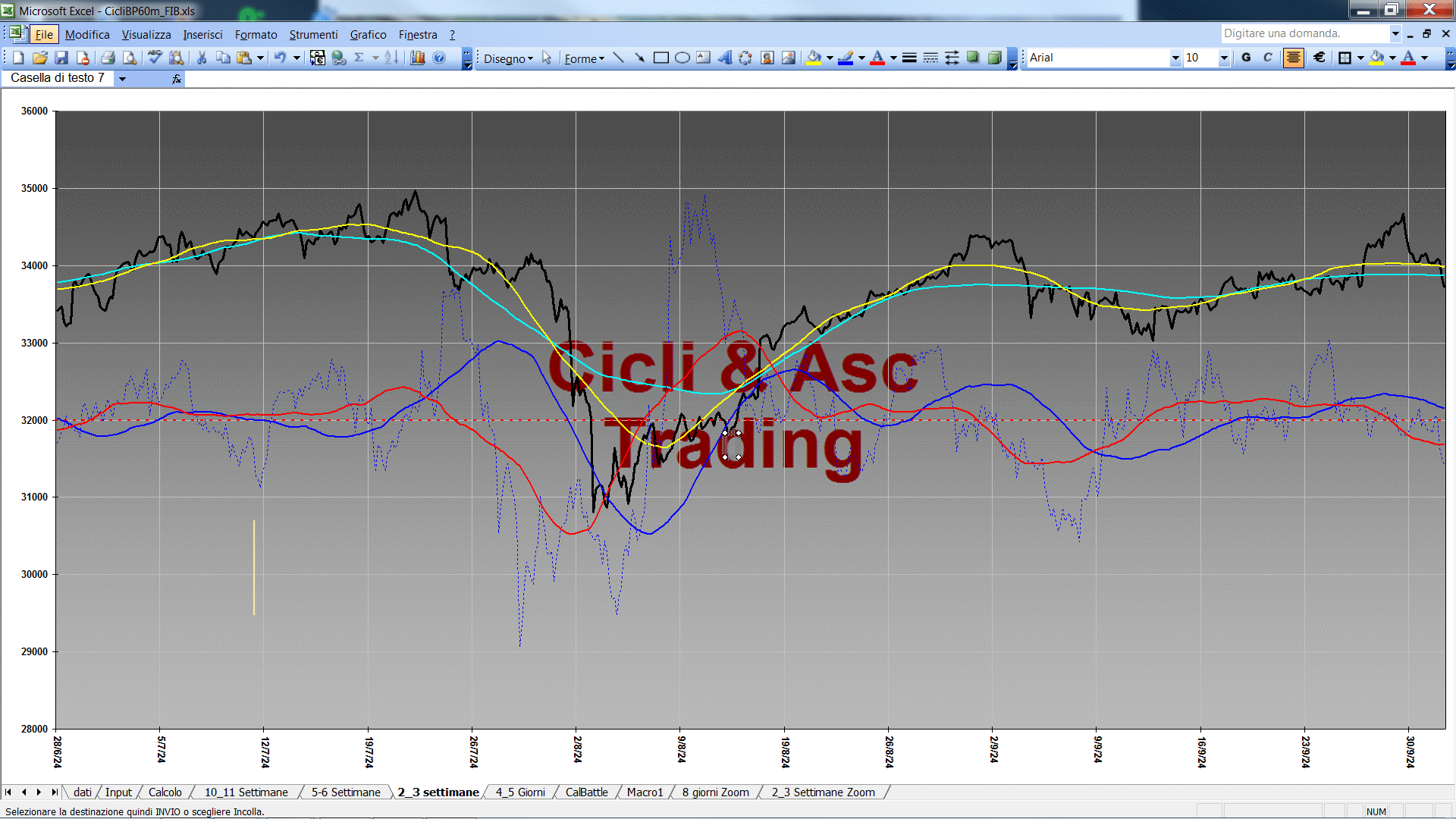The image size is (1456, 819).
Task: Expand the line color dropdown arrow
Action: pyautogui.click(x=861, y=58)
